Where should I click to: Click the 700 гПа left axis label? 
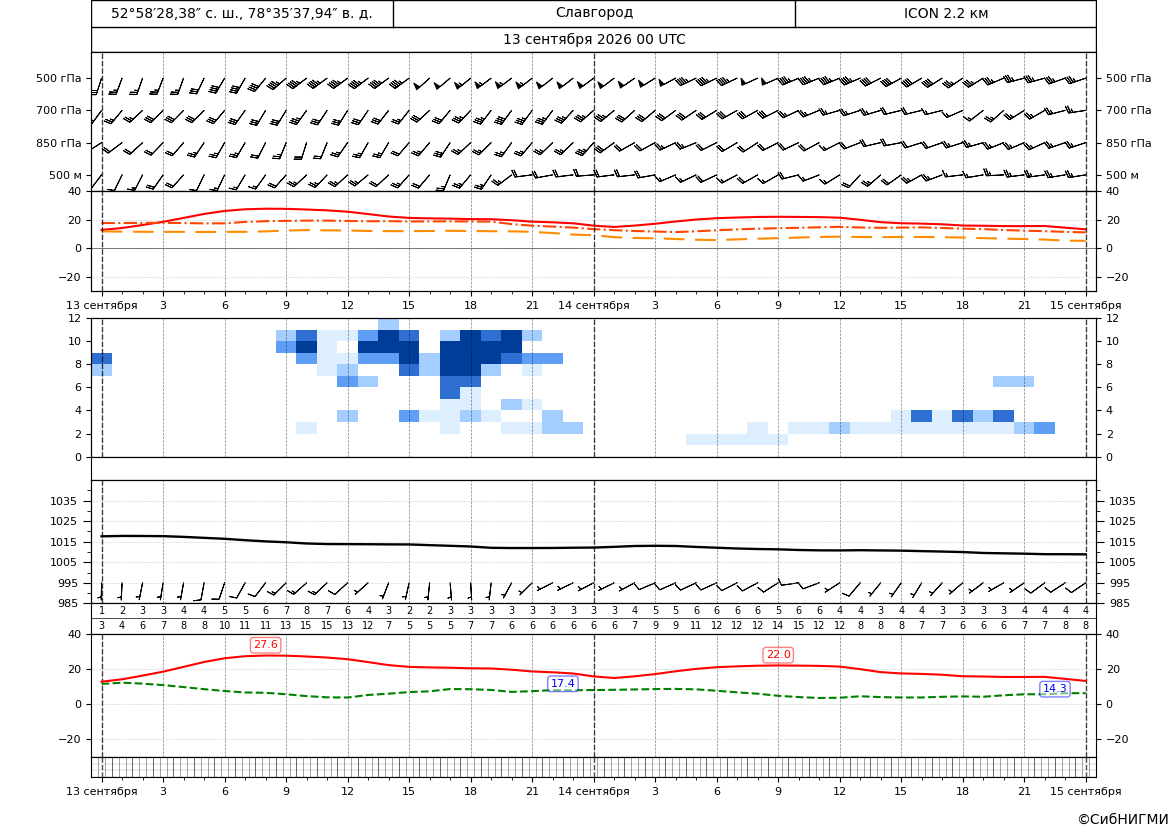[59, 110]
